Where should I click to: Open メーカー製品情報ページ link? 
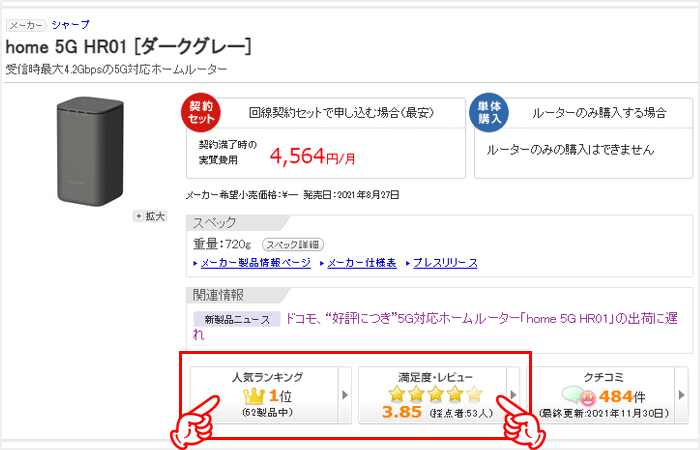[x=255, y=263]
